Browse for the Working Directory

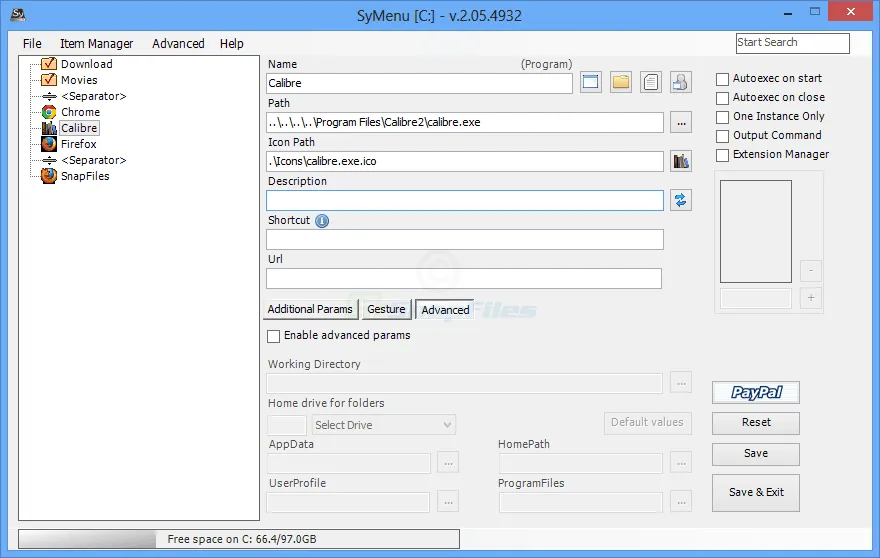tap(681, 383)
